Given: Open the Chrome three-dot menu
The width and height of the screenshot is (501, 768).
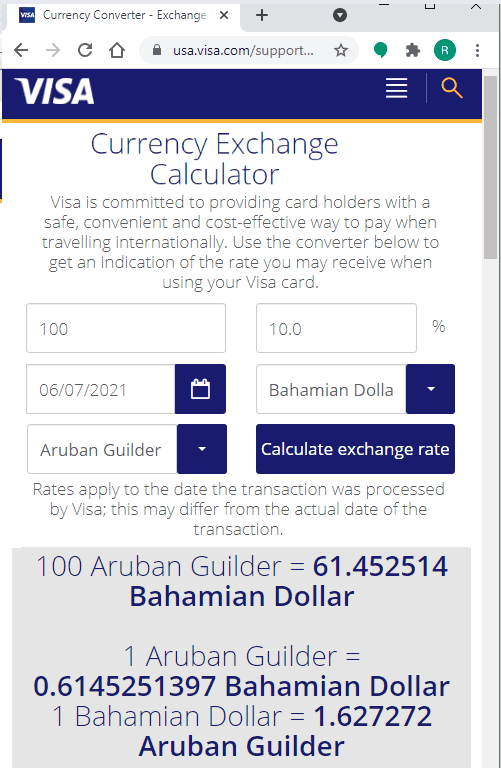Looking at the screenshot, I should (x=477, y=50).
